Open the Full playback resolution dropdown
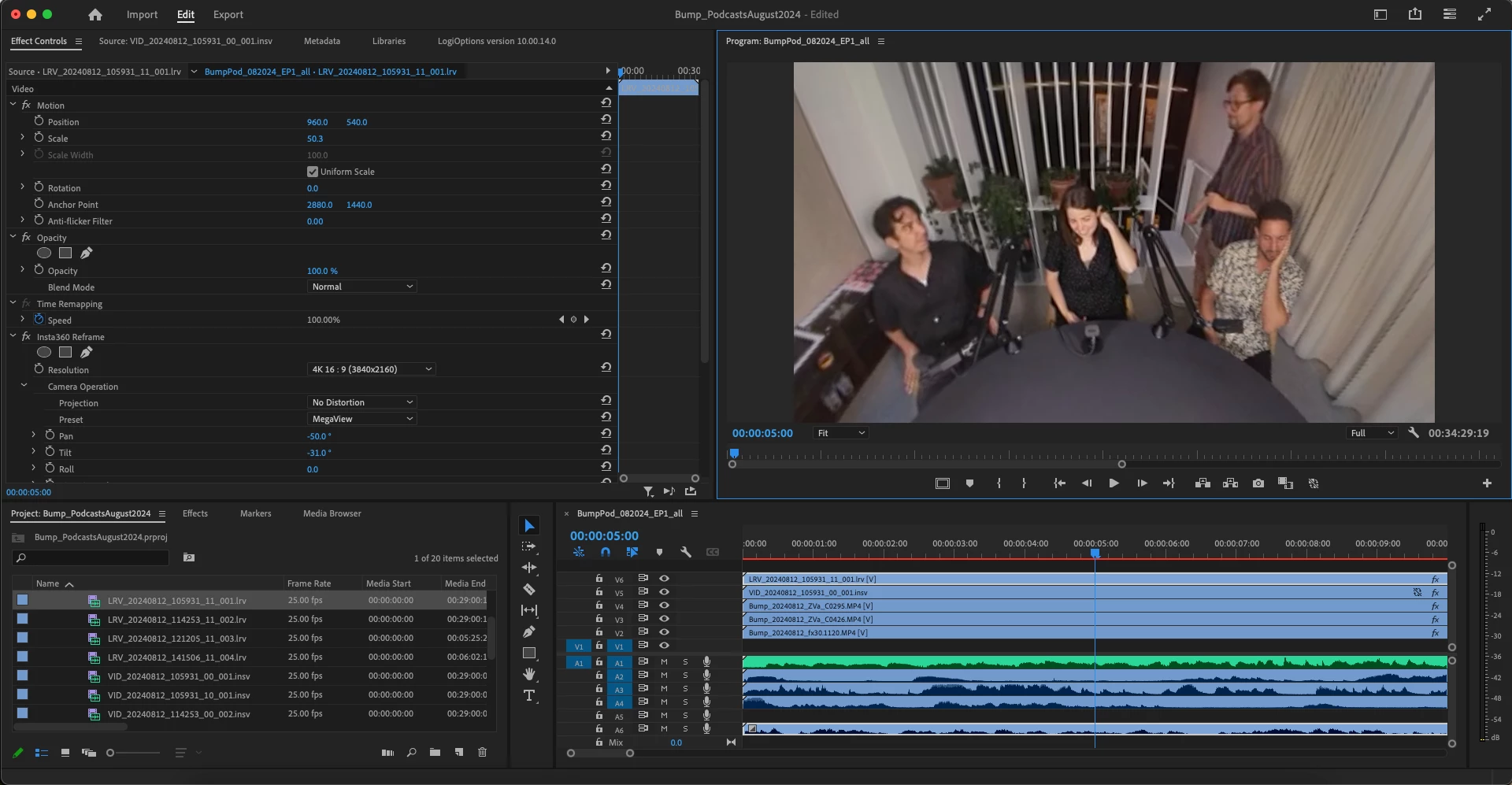This screenshot has height=785, width=1512. 1372,433
